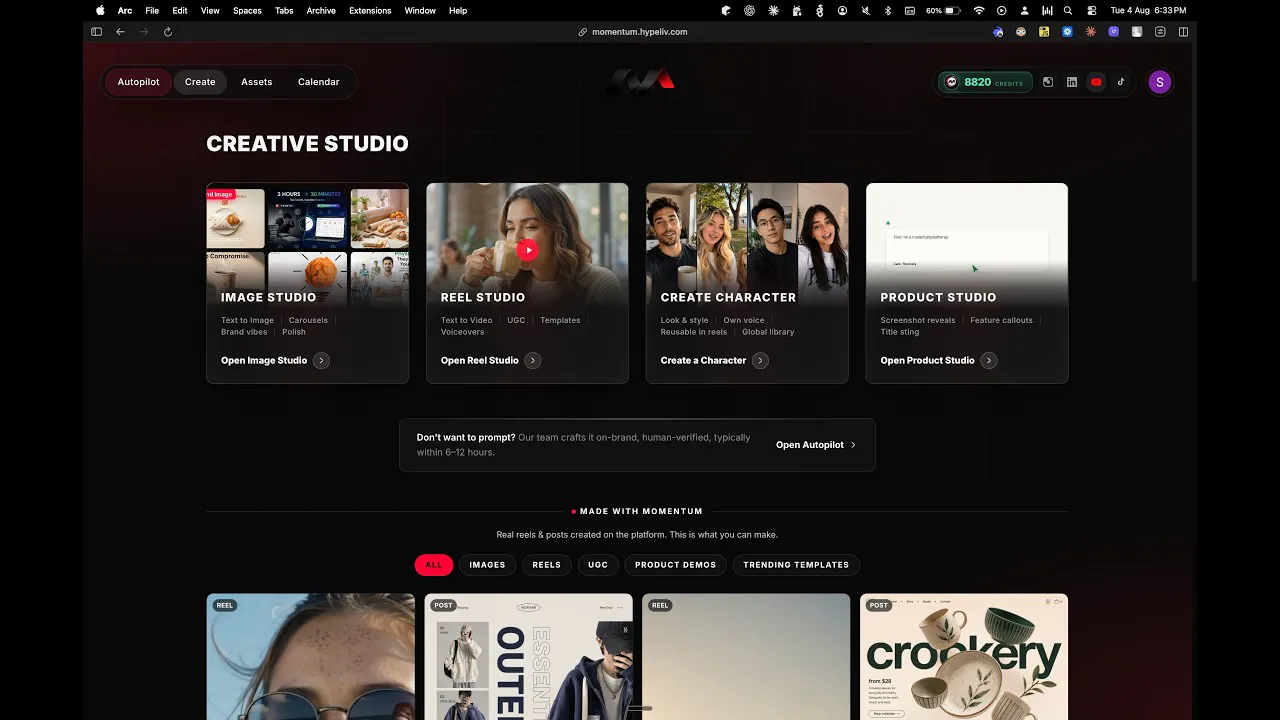Image resolution: width=1280 pixels, height=720 pixels.
Task: Open Spotlight search in menu bar
Action: 1068,10
